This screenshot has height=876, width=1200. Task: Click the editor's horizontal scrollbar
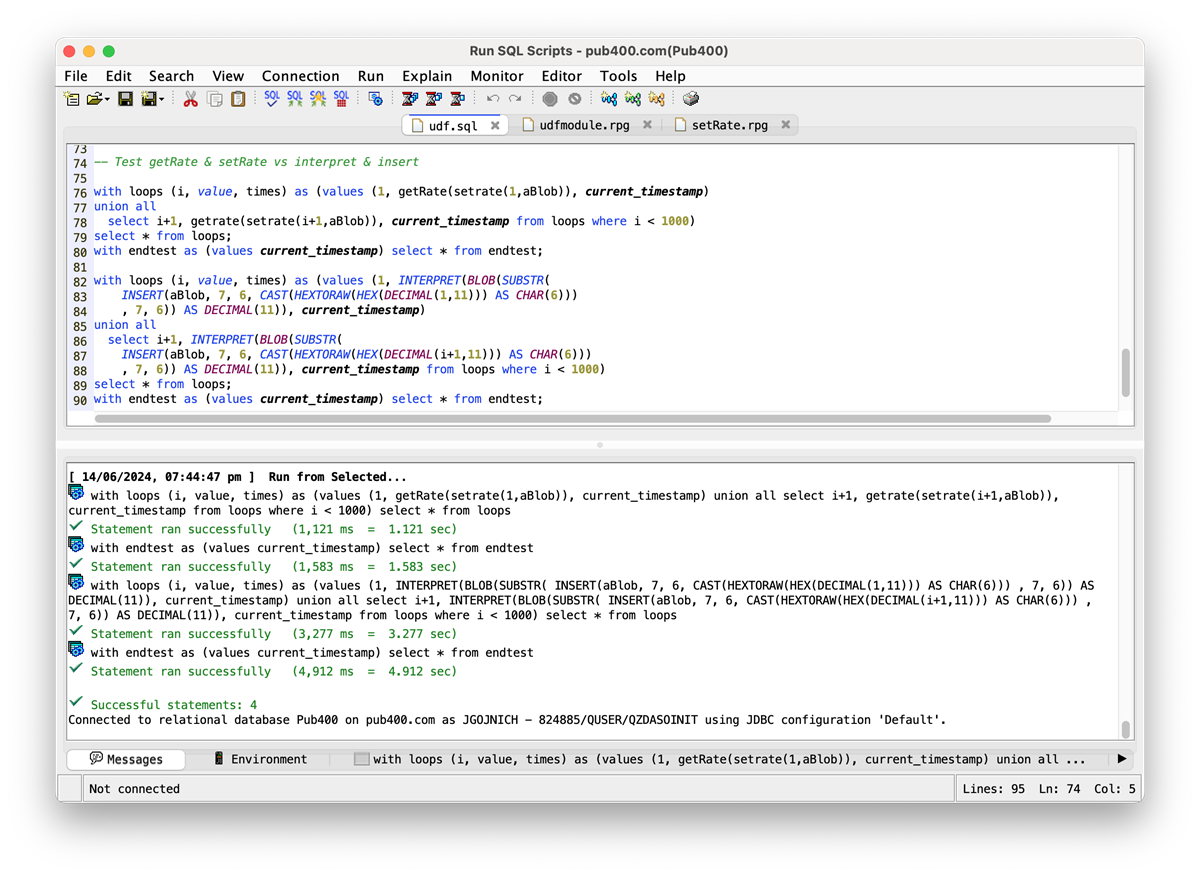pyautogui.click(x=572, y=418)
